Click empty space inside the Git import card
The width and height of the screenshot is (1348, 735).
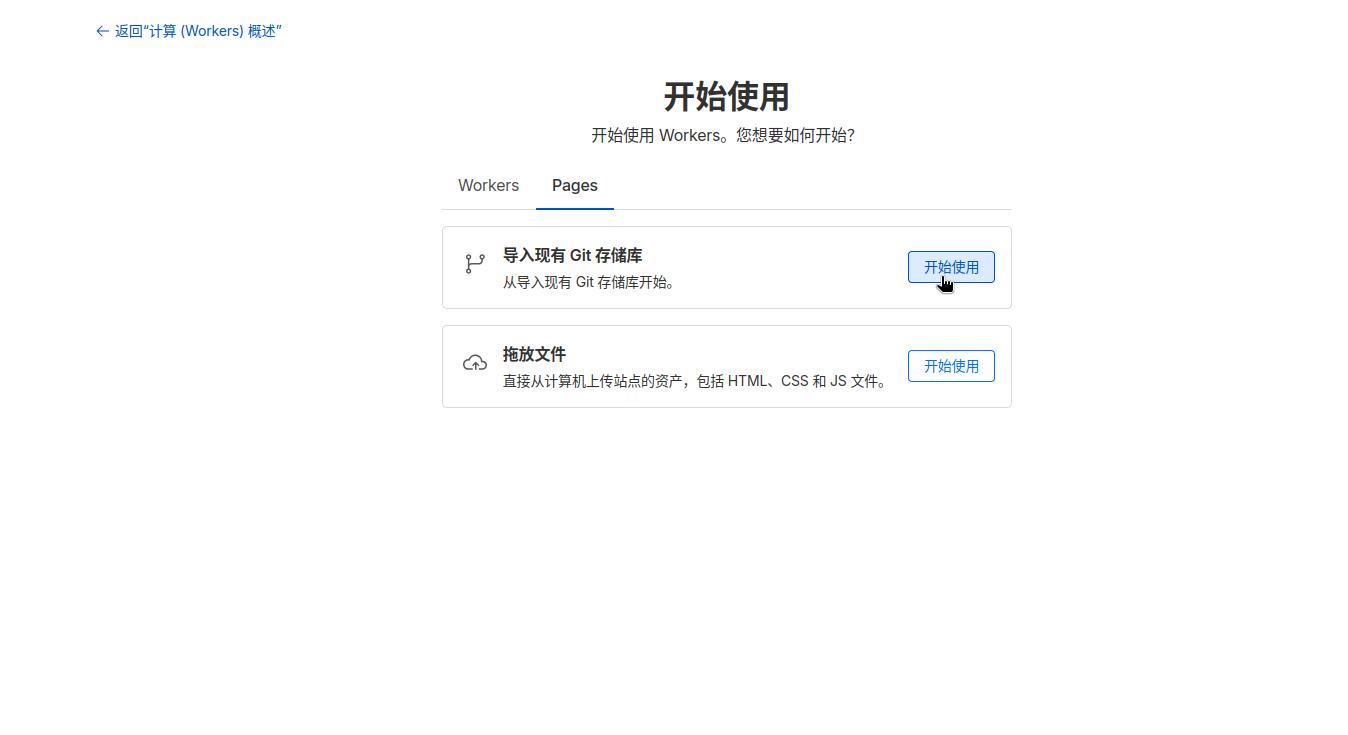(790, 267)
